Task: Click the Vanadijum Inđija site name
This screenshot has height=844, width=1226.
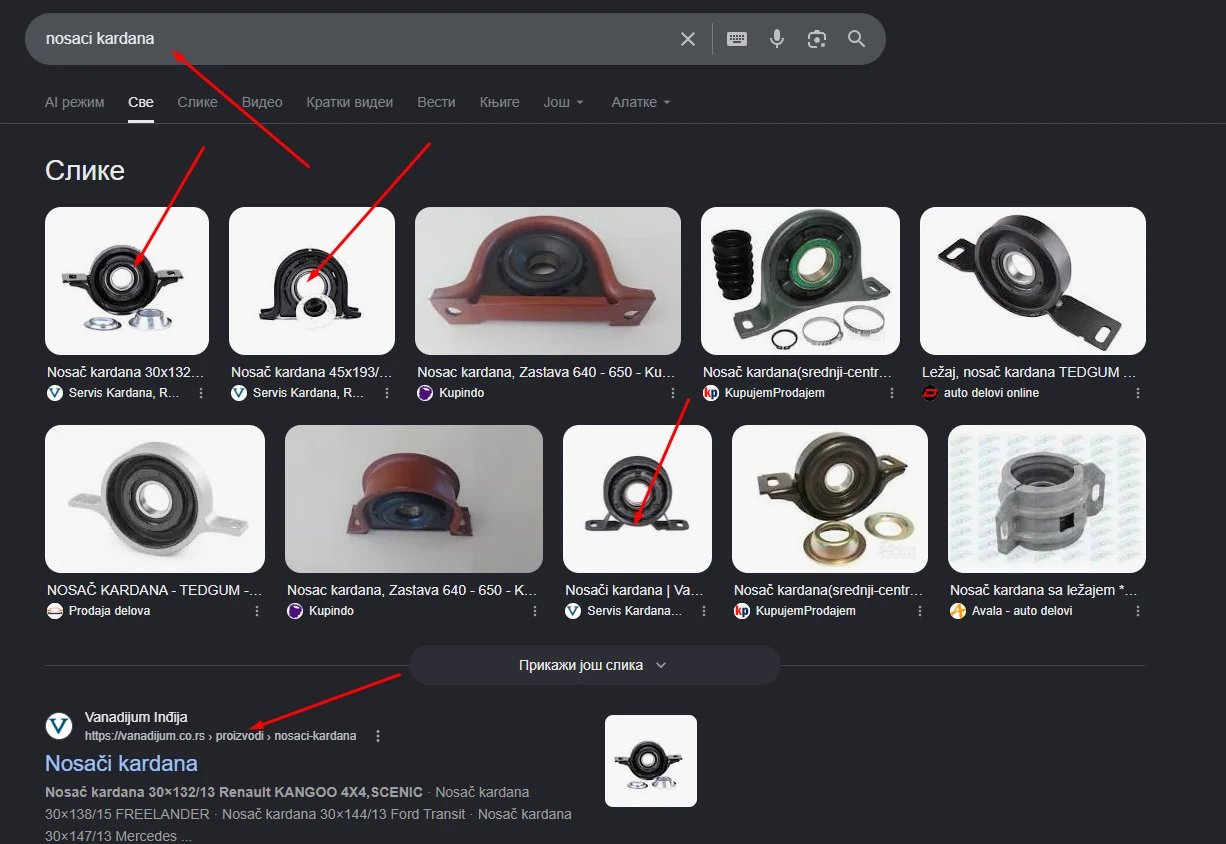Action: pyautogui.click(x=136, y=717)
